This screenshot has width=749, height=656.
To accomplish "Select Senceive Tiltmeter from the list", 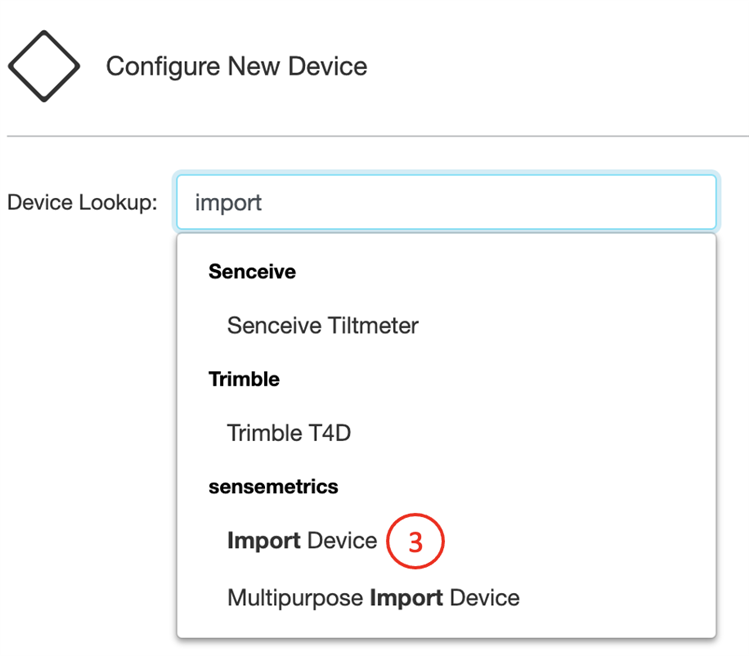I will pyautogui.click(x=323, y=325).
